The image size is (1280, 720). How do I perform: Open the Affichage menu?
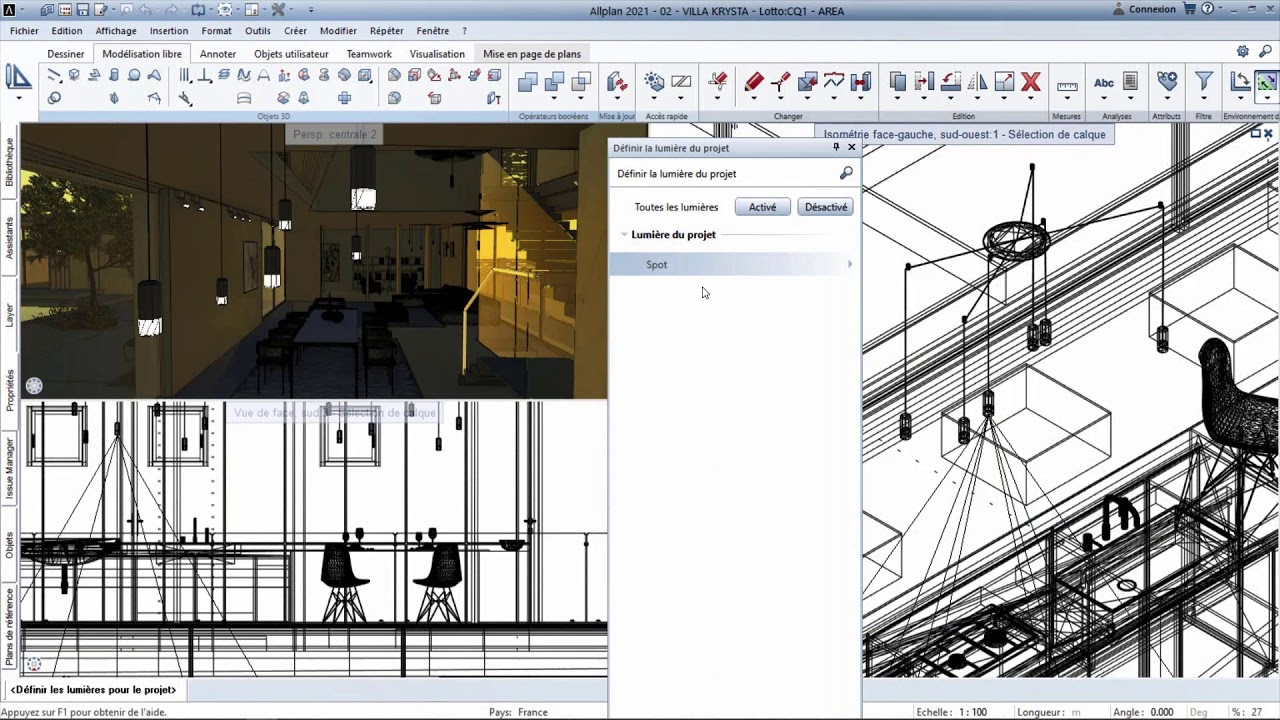(116, 31)
